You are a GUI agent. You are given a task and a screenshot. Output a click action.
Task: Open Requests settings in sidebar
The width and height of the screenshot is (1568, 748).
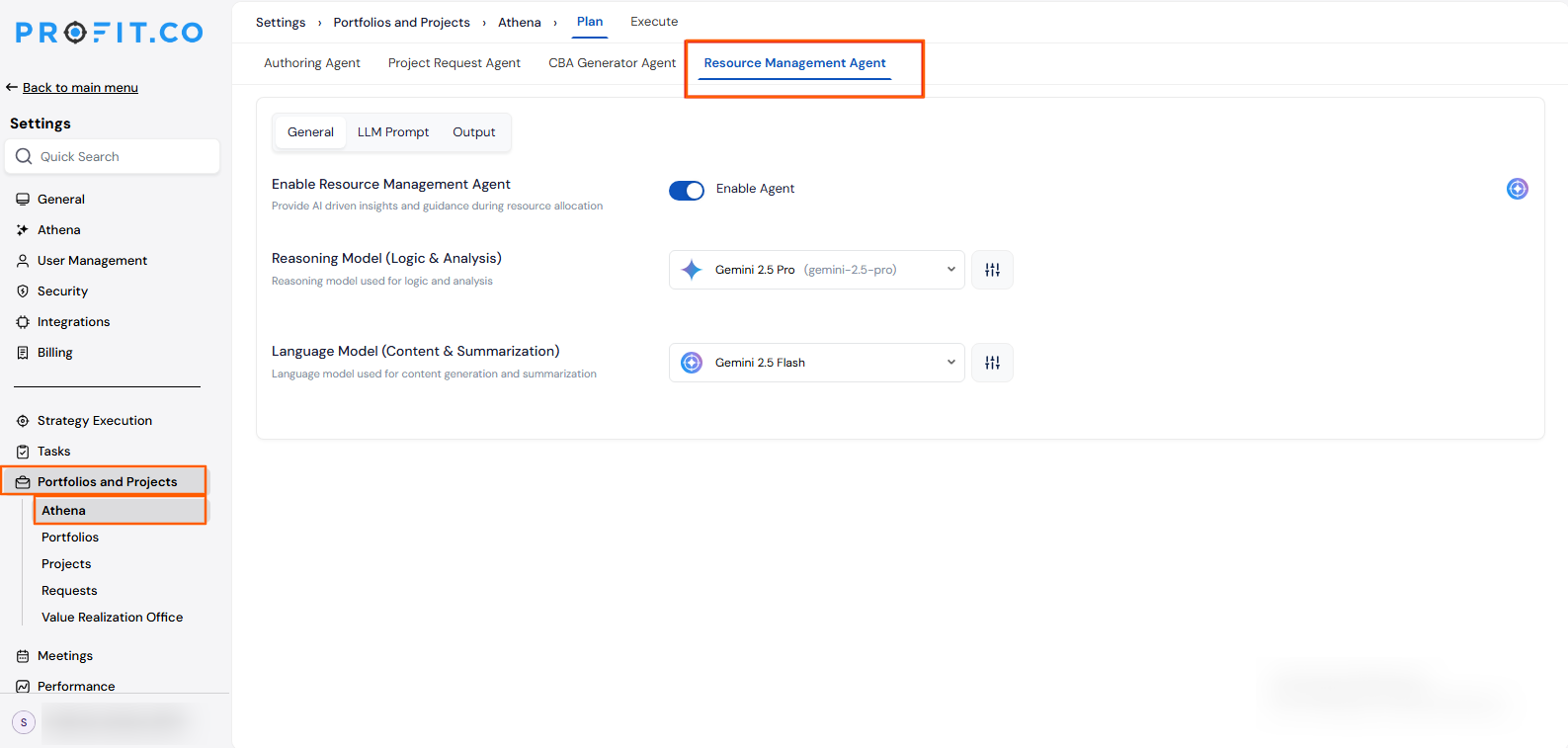click(69, 591)
